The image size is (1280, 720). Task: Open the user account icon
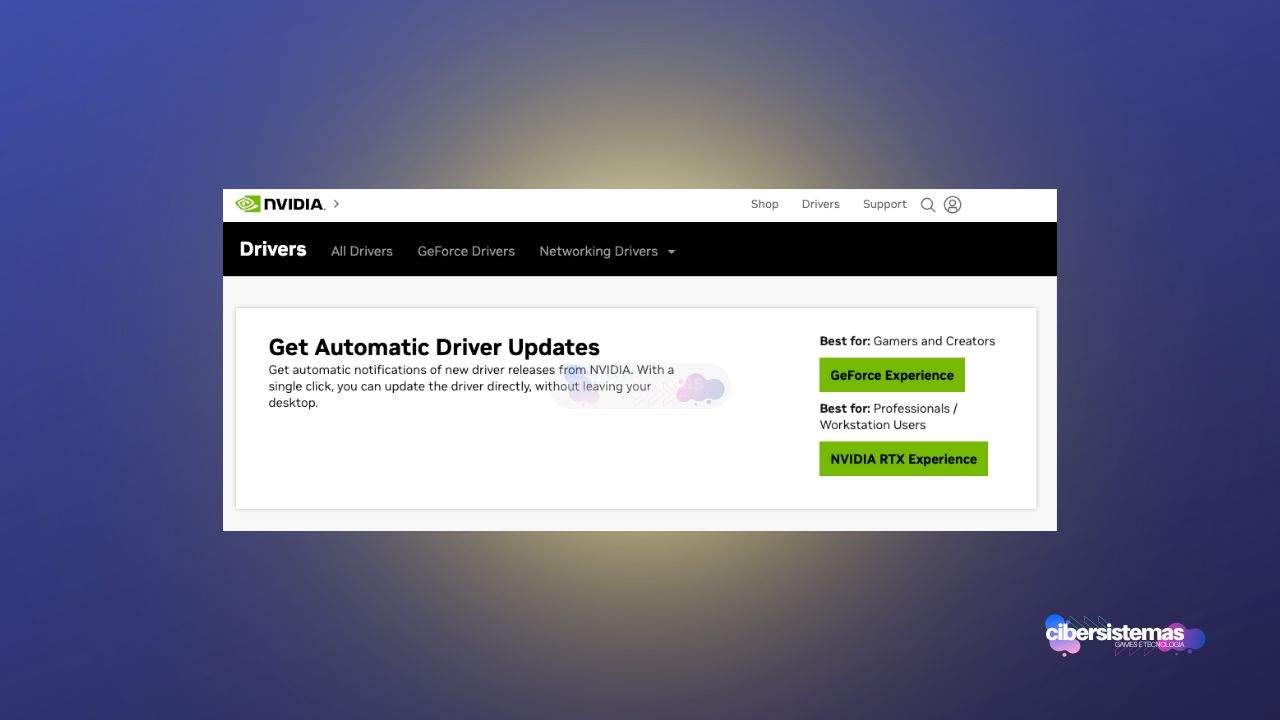(952, 205)
